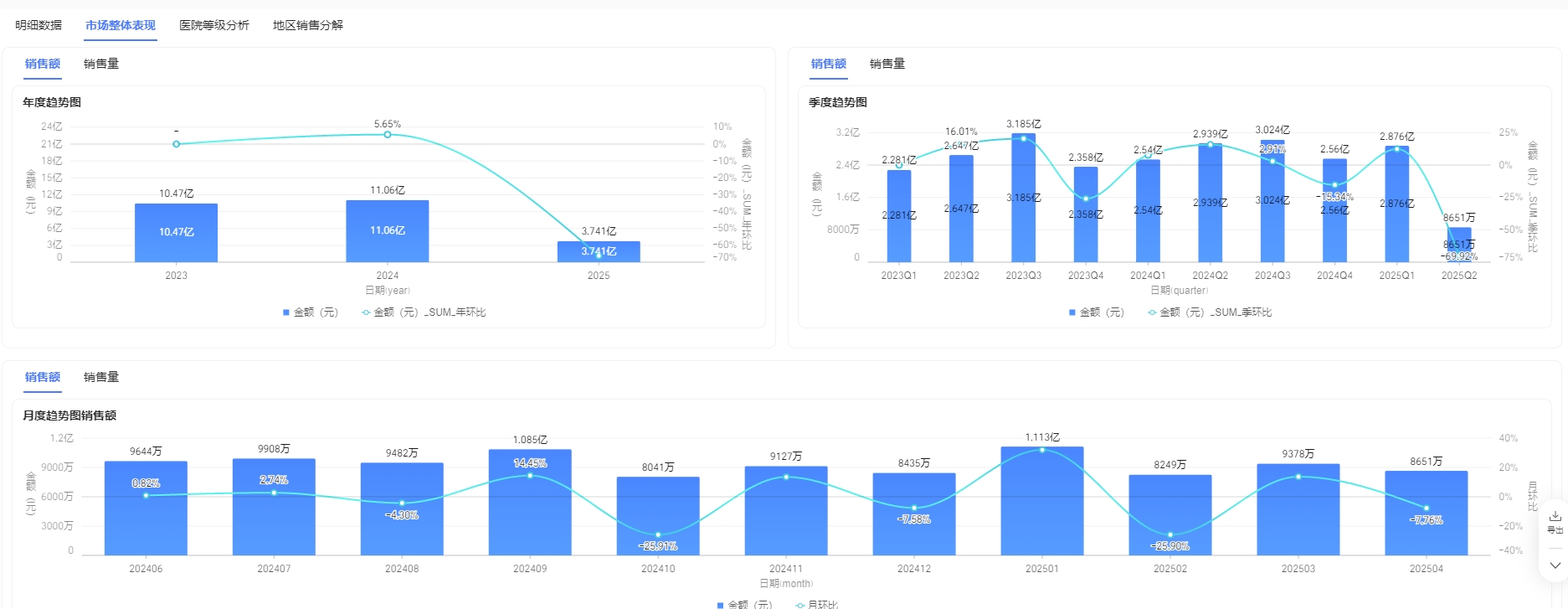Switch quarterly trend panel to 销售量
This screenshot has width=1568, height=609.
click(x=887, y=64)
